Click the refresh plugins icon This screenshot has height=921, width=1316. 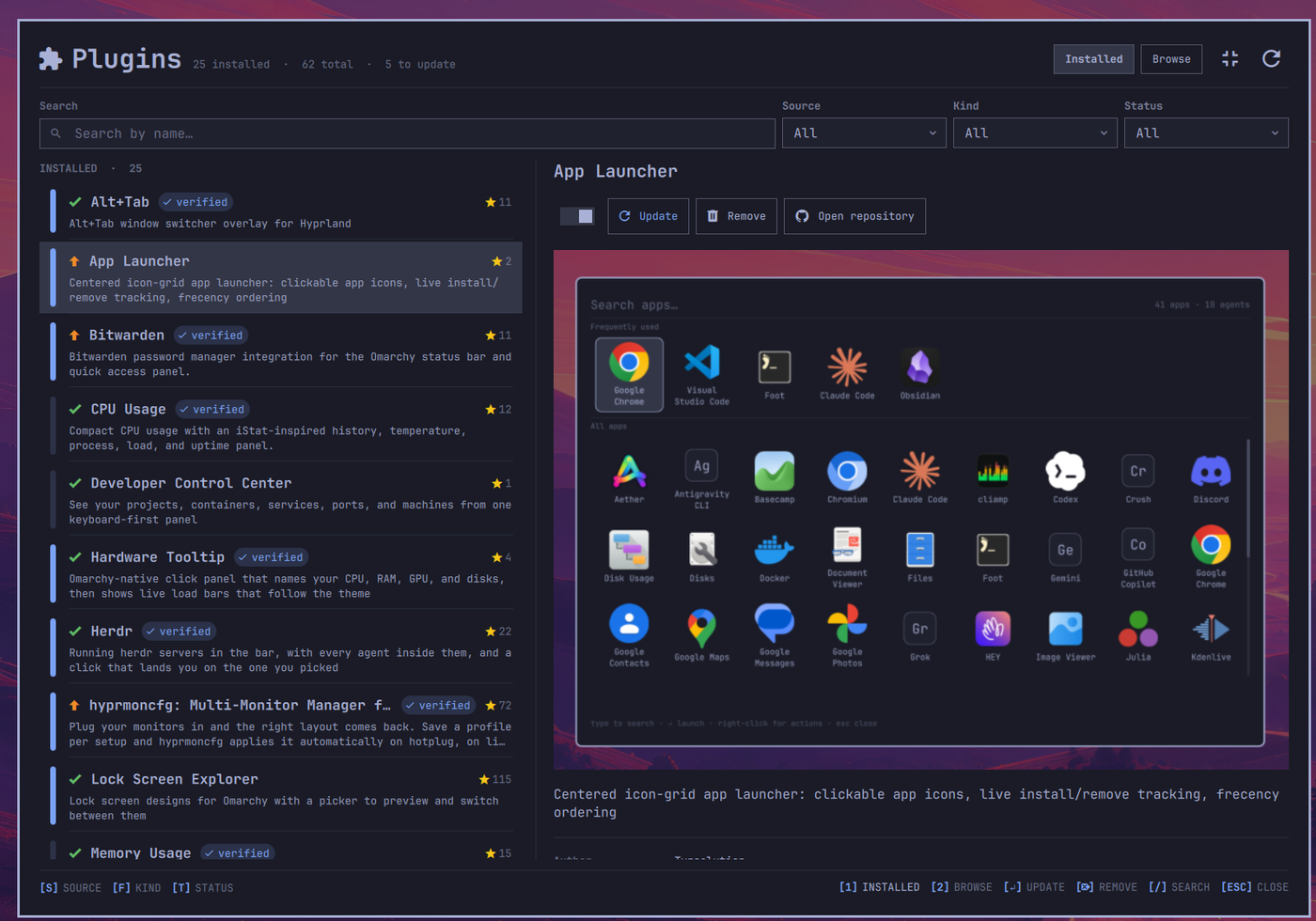tap(1271, 58)
